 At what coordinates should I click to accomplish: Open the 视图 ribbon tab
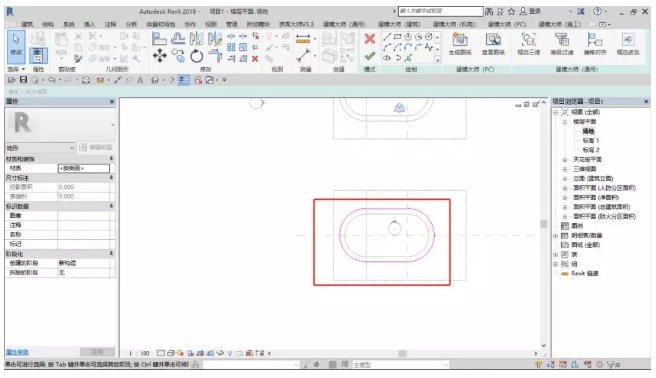[211, 24]
